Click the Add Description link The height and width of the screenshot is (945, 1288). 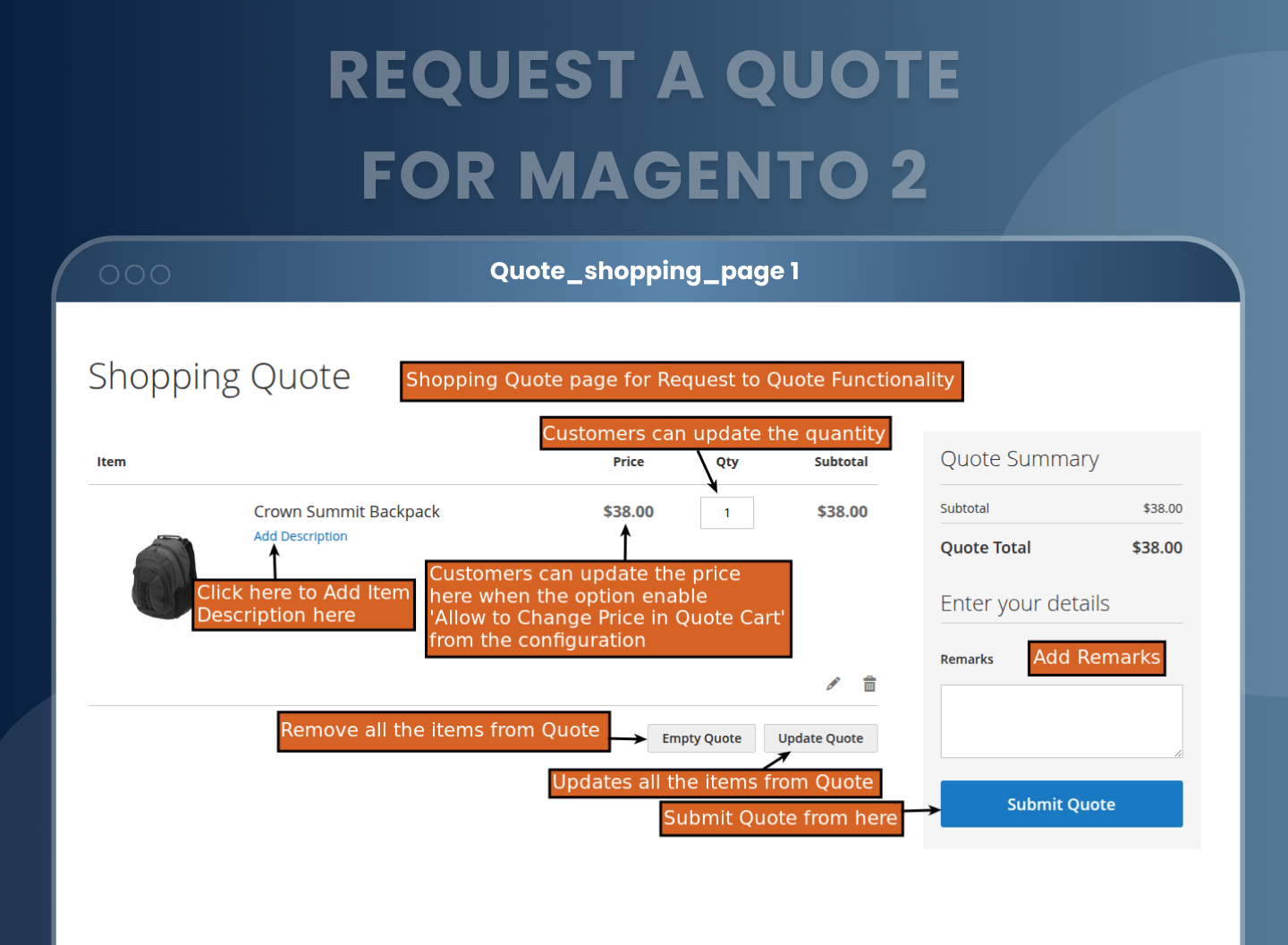pyautogui.click(x=301, y=536)
